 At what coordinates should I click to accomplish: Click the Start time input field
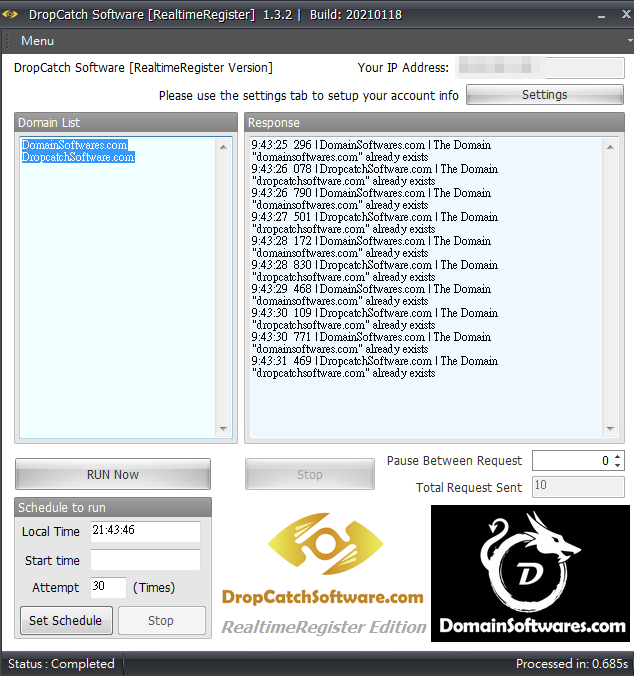tap(145, 560)
